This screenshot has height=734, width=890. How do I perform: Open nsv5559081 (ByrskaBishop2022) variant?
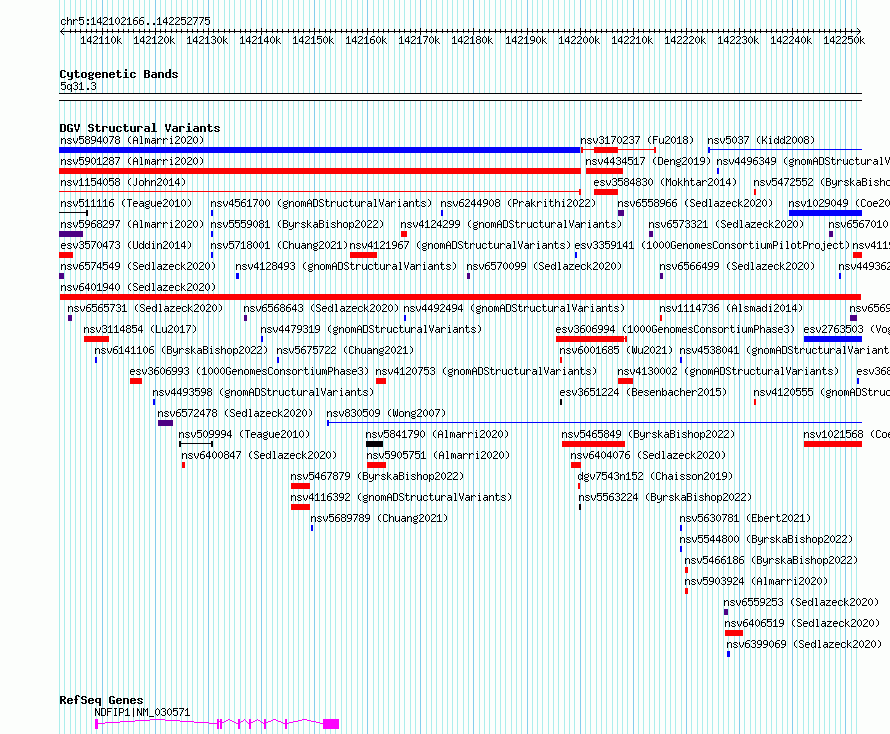pos(297,224)
